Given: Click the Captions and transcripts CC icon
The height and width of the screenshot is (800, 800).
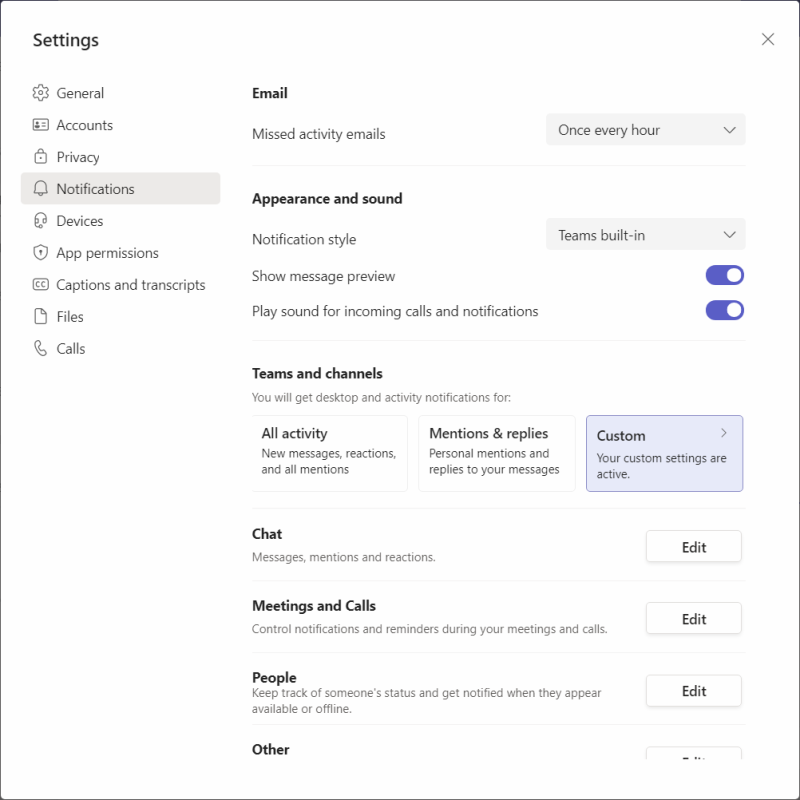Looking at the screenshot, I should 41,284.
